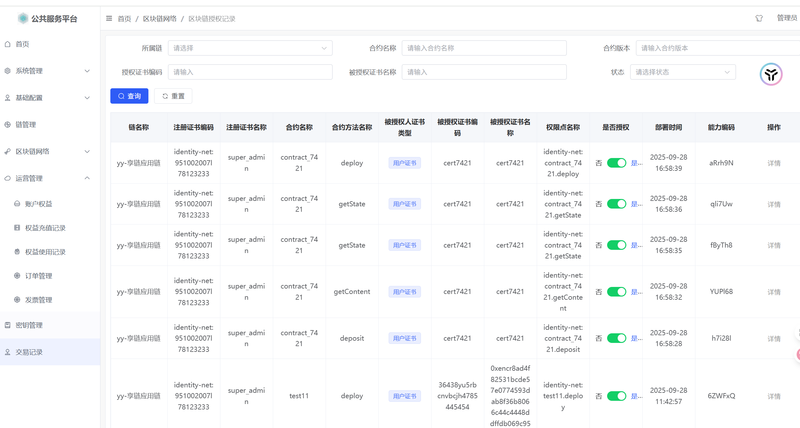Open 订单管理 in the sidebar
The image size is (800, 428).
tap(38, 276)
